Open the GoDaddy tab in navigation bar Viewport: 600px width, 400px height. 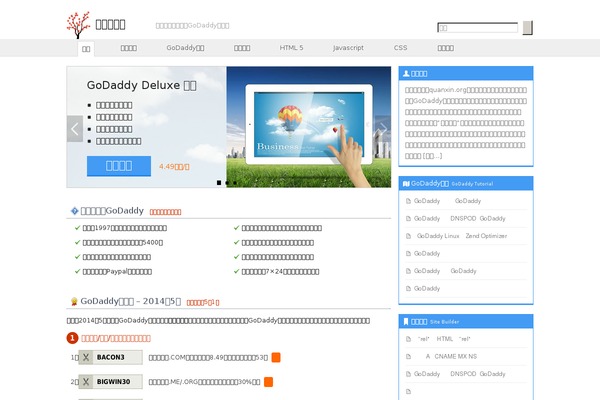point(185,48)
